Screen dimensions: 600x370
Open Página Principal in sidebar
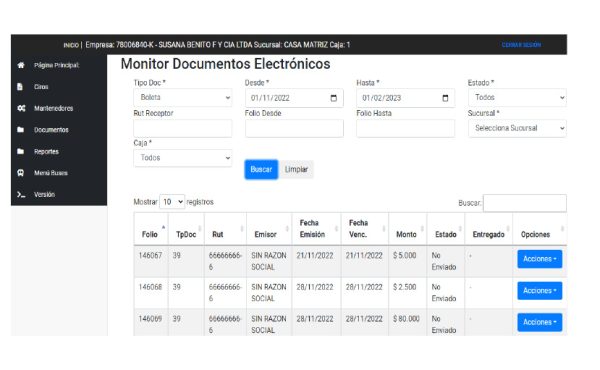[x=56, y=65]
